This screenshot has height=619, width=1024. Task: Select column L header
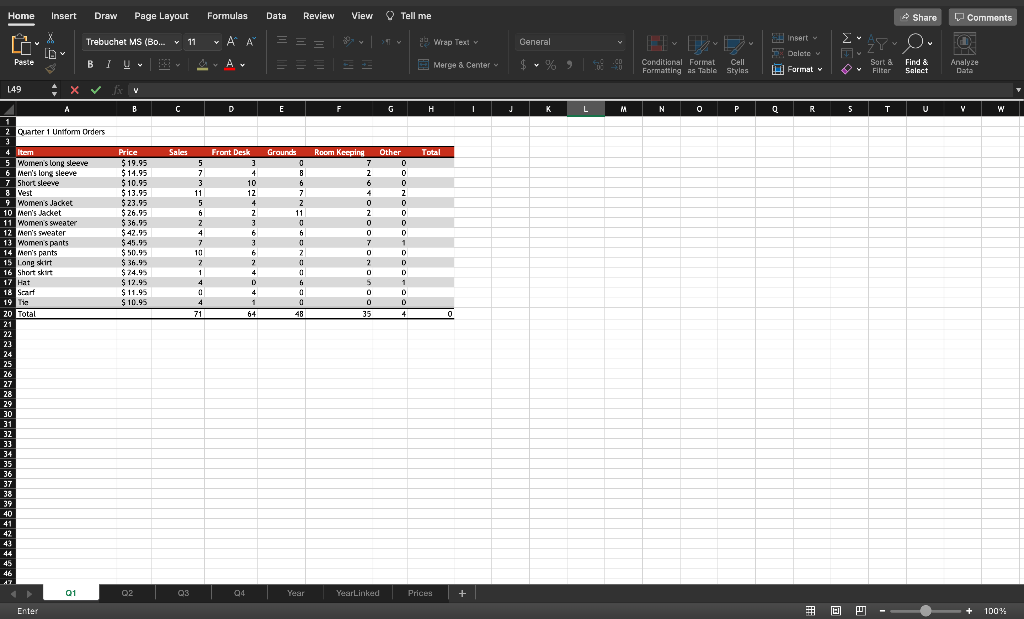pyautogui.click(x=586, y=109)
